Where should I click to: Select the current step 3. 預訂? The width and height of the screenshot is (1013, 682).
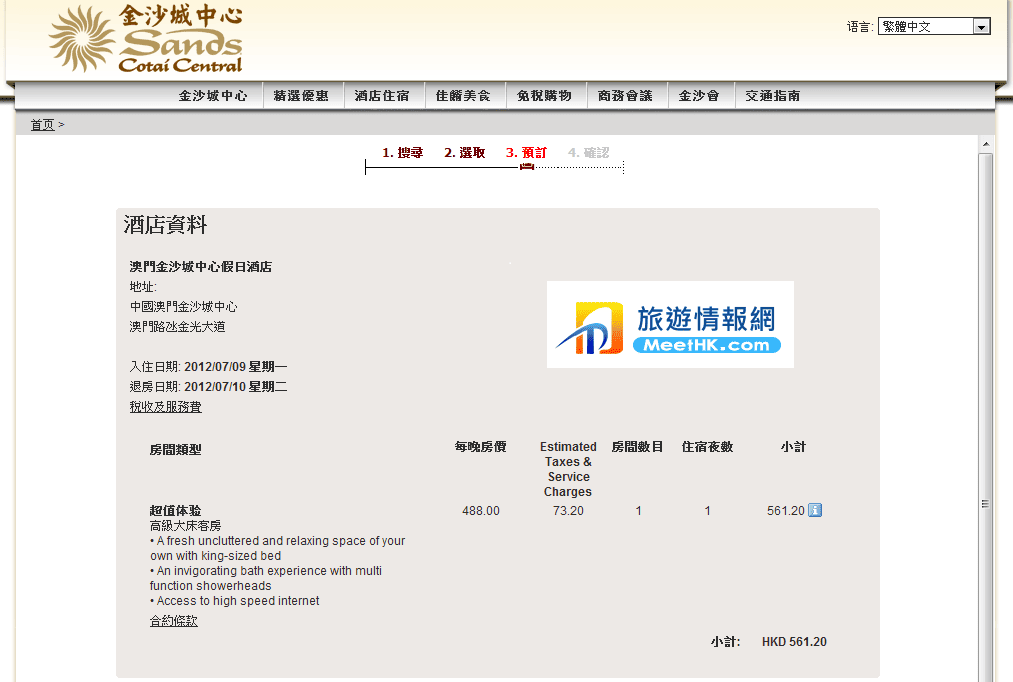coord(526,153)
